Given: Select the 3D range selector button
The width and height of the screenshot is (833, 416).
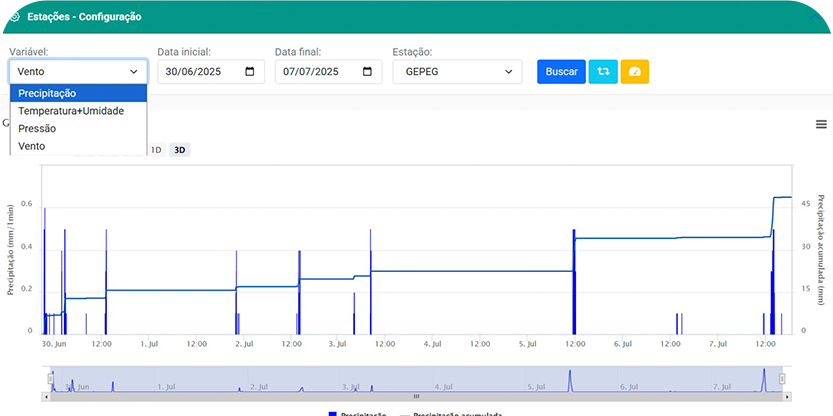Looking at the screenshot, I should 179,150.
